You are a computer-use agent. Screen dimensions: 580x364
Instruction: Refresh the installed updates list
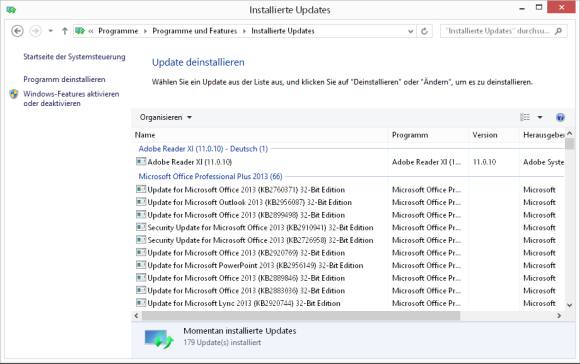(425, 31)
